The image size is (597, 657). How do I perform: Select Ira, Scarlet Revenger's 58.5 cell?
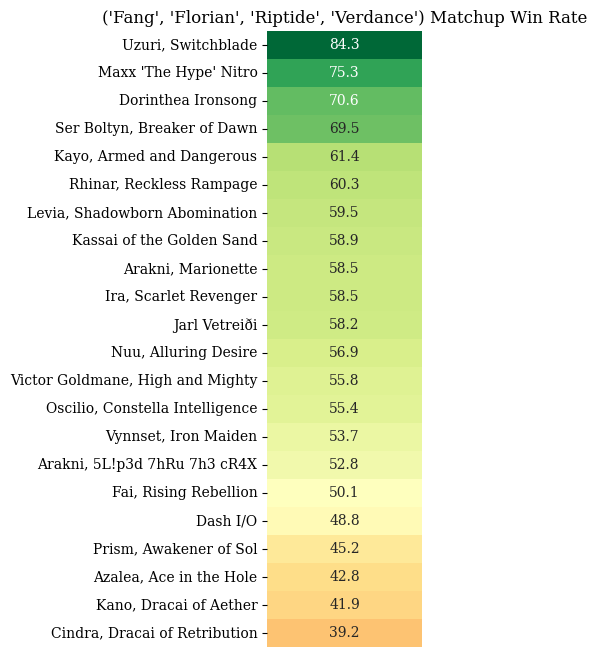pos(344,297)
